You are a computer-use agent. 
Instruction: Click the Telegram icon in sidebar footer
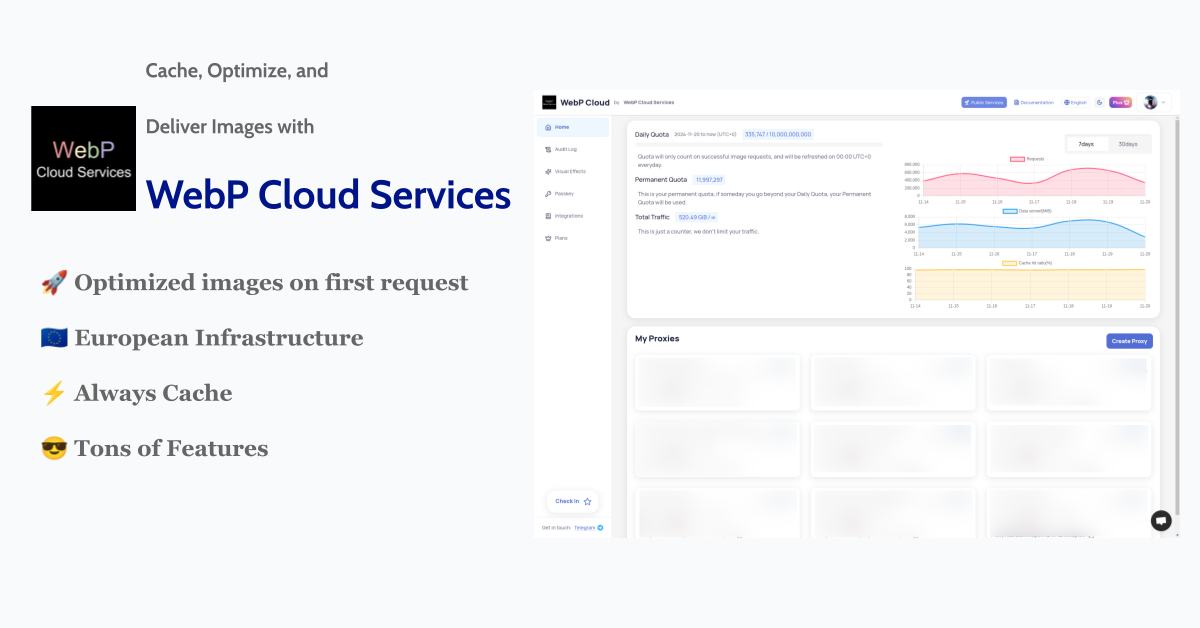coord(600,527)
